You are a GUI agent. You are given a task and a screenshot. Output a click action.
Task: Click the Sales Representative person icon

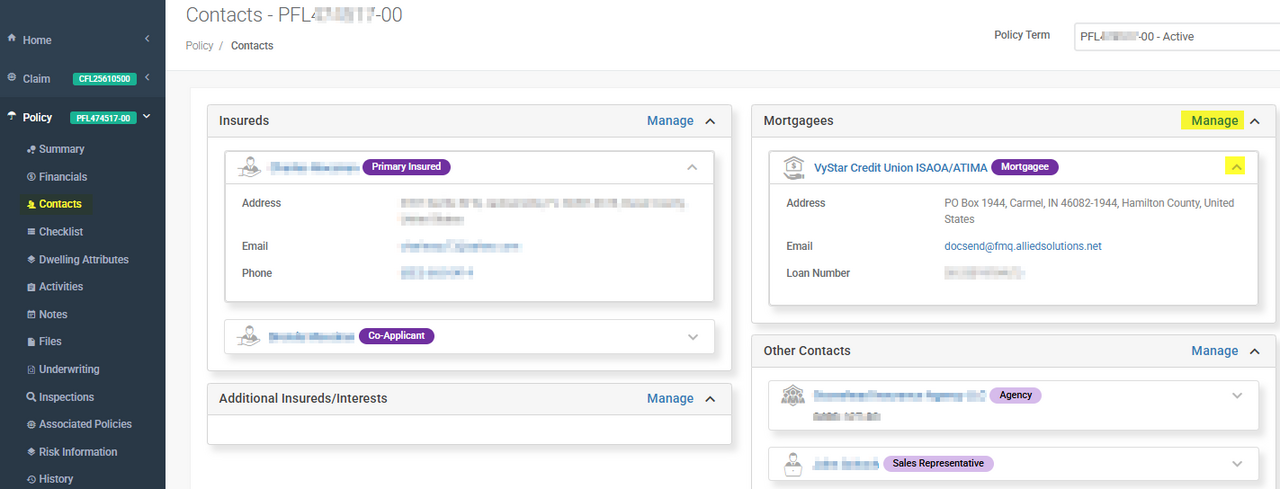point(794,463)
